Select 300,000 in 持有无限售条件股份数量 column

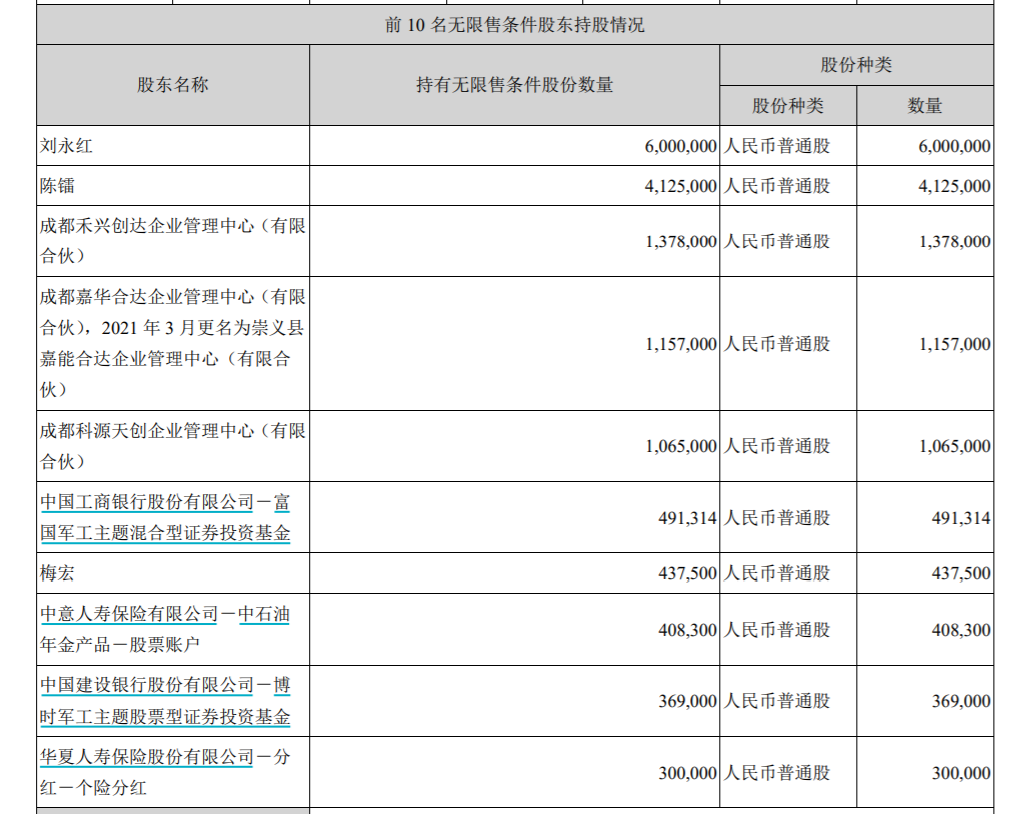click(687, 773)
